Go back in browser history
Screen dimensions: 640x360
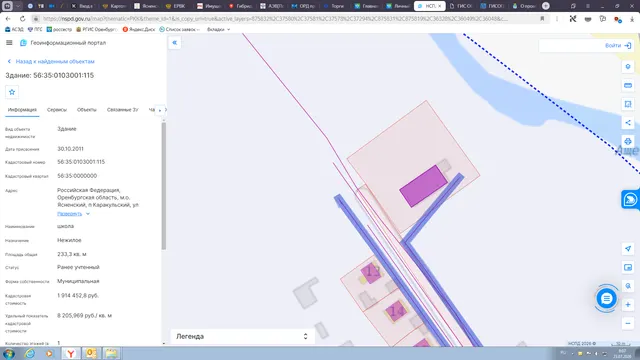click(8, 19)
